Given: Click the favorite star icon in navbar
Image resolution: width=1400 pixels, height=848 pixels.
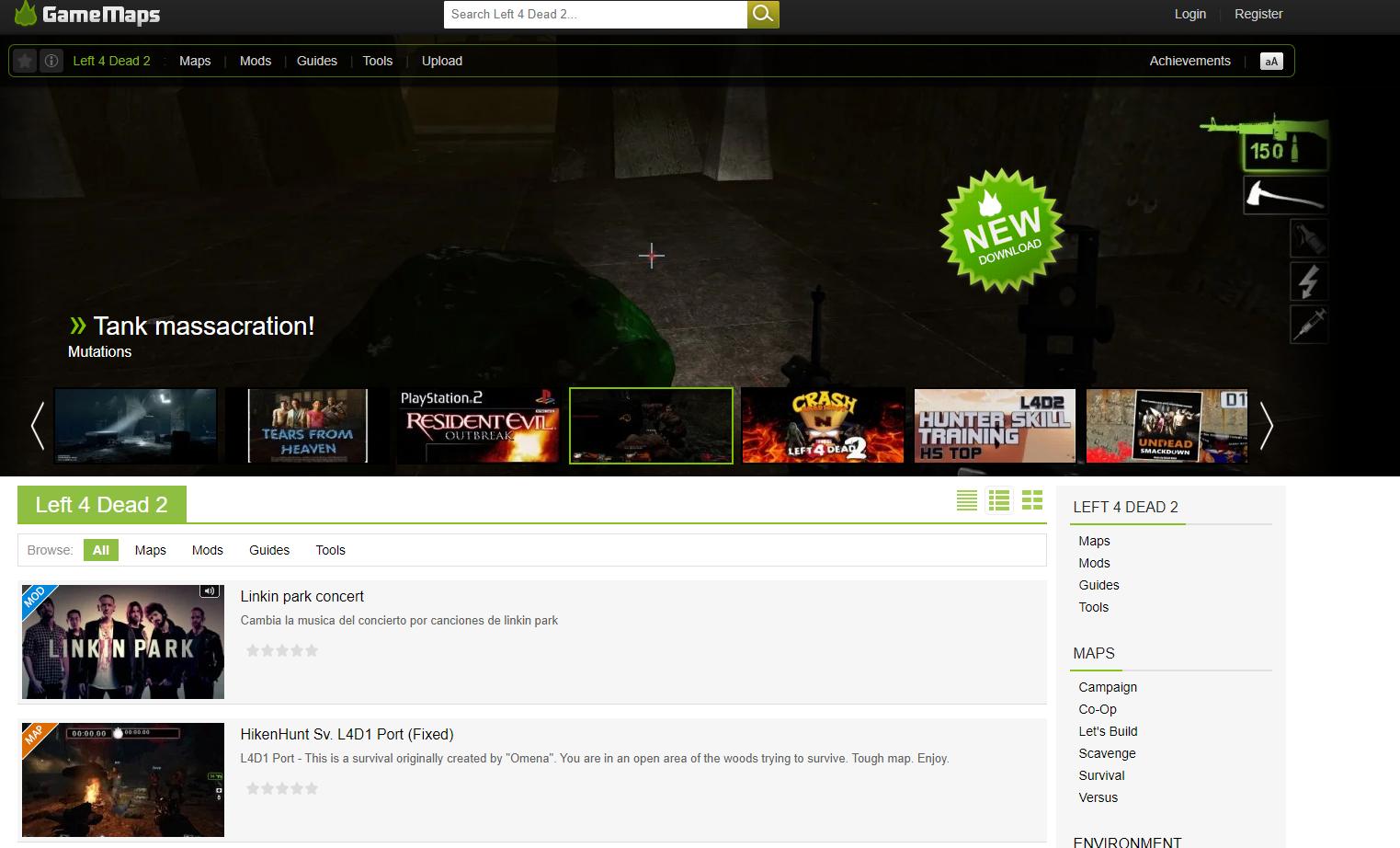Looking at the screenshot, I should [25, 61].
